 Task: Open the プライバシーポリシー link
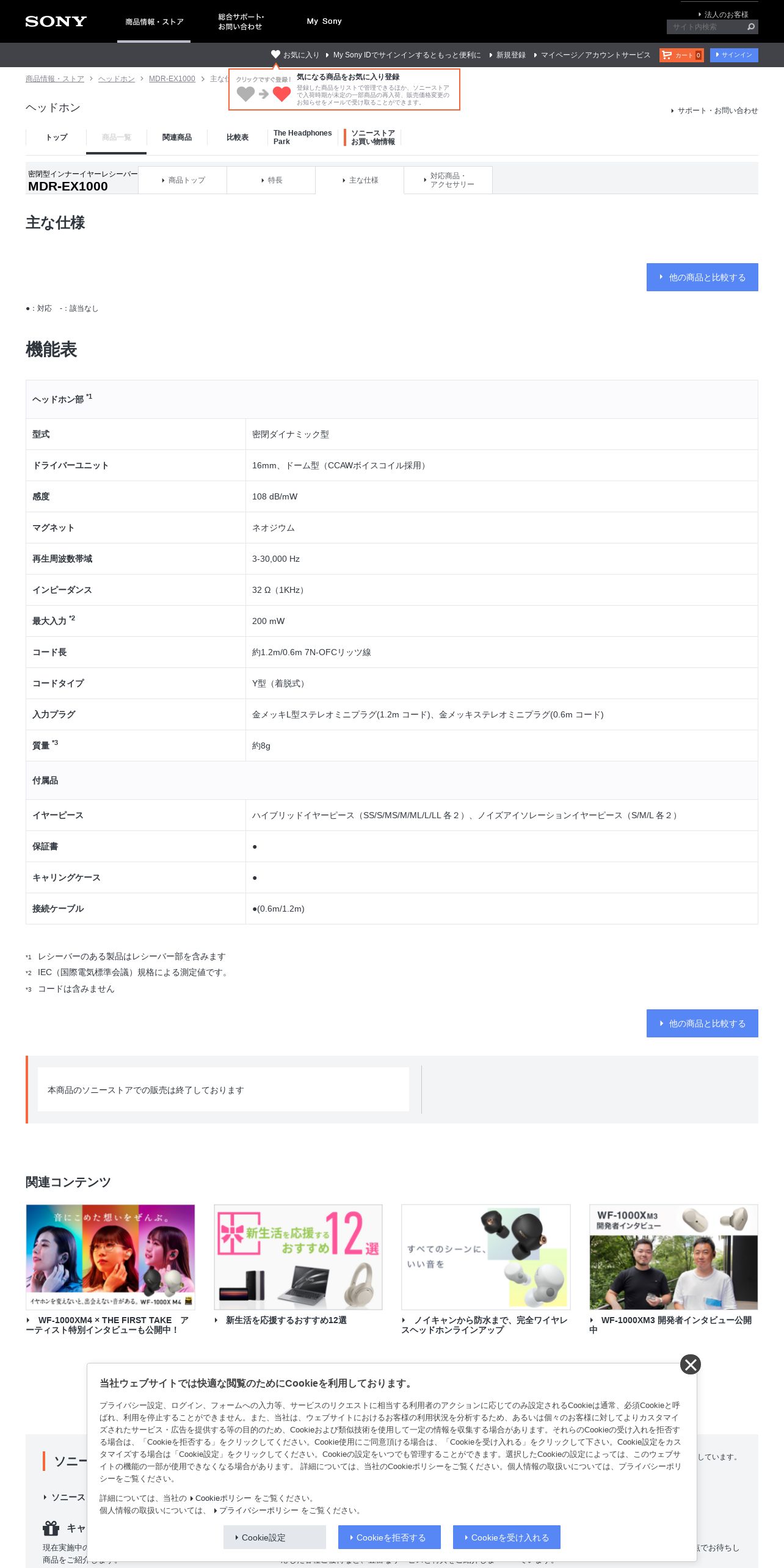pos(256,1511)
